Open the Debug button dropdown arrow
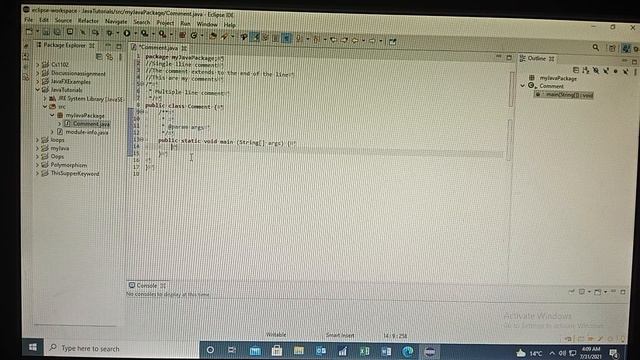 click(x=118, y=33)
